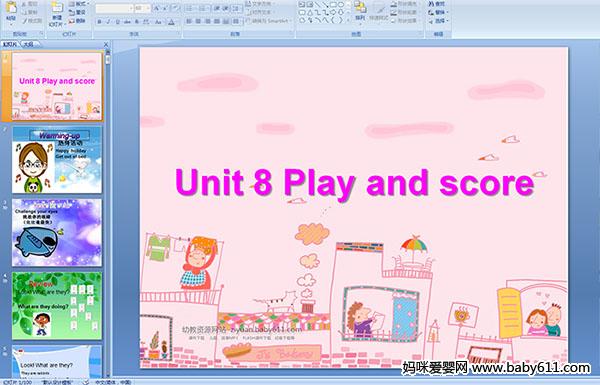The image size is (600, 385).
Task: Switch to the Outline pane tab
Action: point(29,44)
